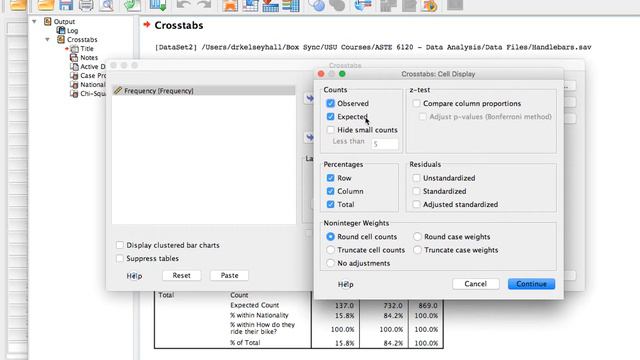
Task: Zoom the Cell Display dialog green button
Action: pyautogui.click(x=342, y=74)
